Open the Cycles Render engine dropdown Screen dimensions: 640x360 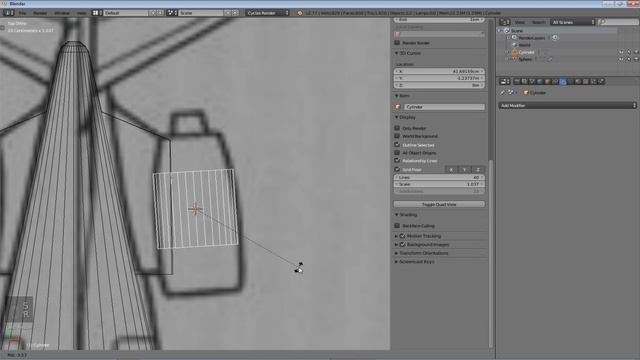pyautogui.click(x=268, y=13)
